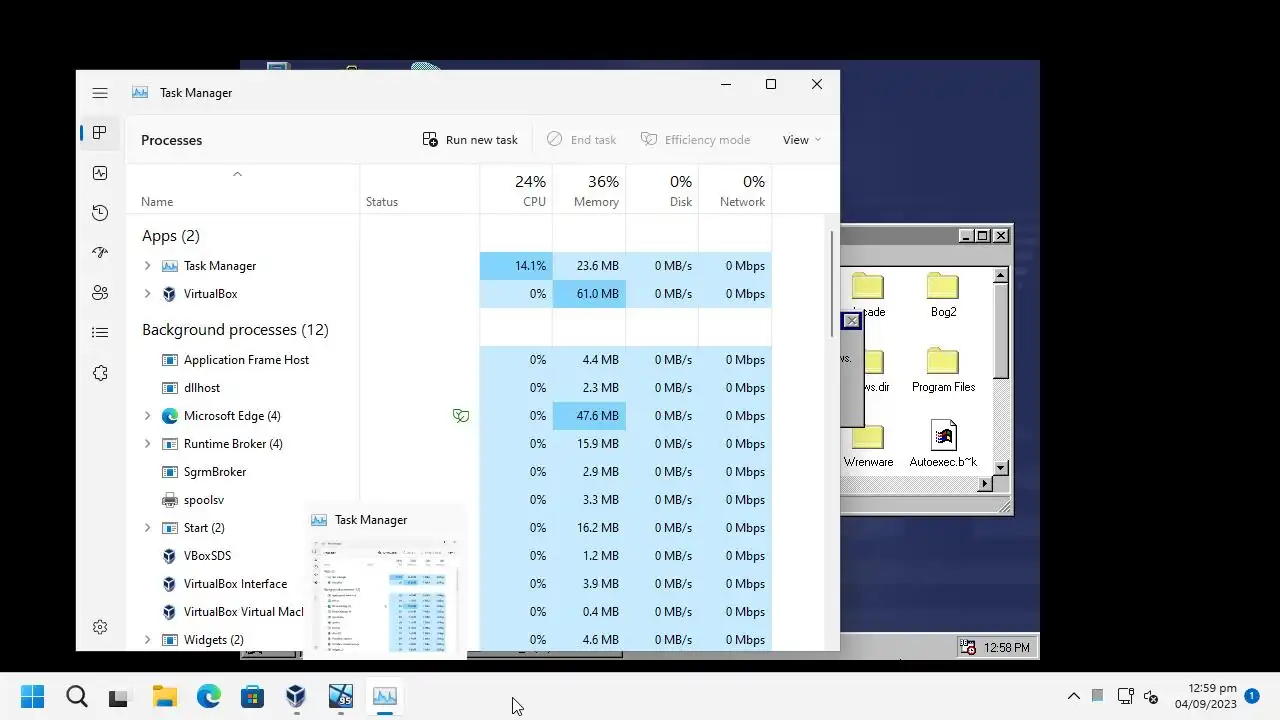Select the SgrmBroker process row
The width and height of the screenshot is (1280, 720).
449,472
